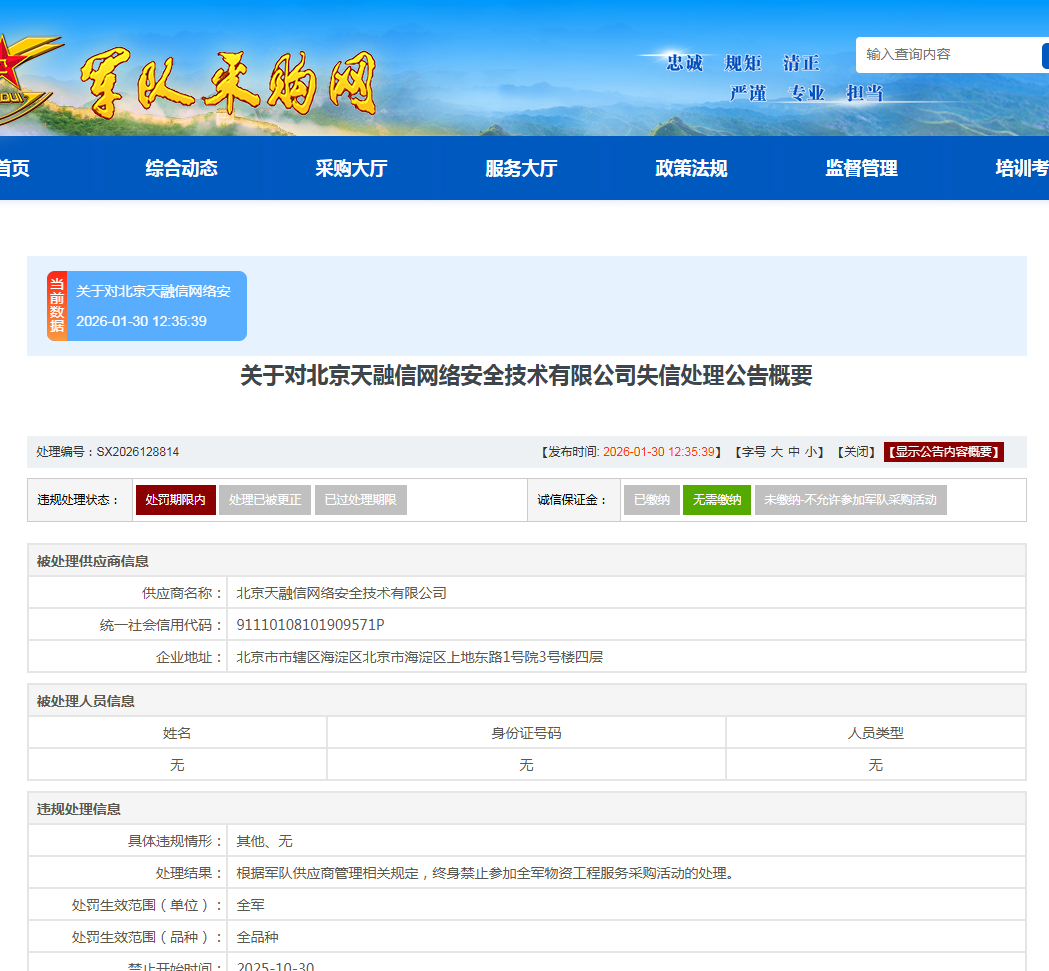Viewport: 1049px width, 971px height.
Task: Open the 采购大厅 menu
Action: [x=349, y=169]
